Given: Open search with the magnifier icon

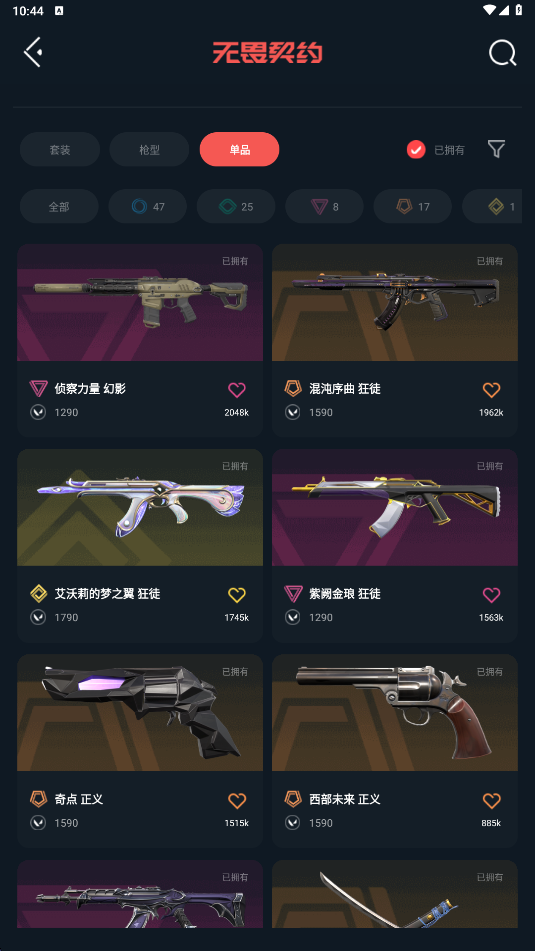Looking at the screenshot, I should [x=502, y=53].
